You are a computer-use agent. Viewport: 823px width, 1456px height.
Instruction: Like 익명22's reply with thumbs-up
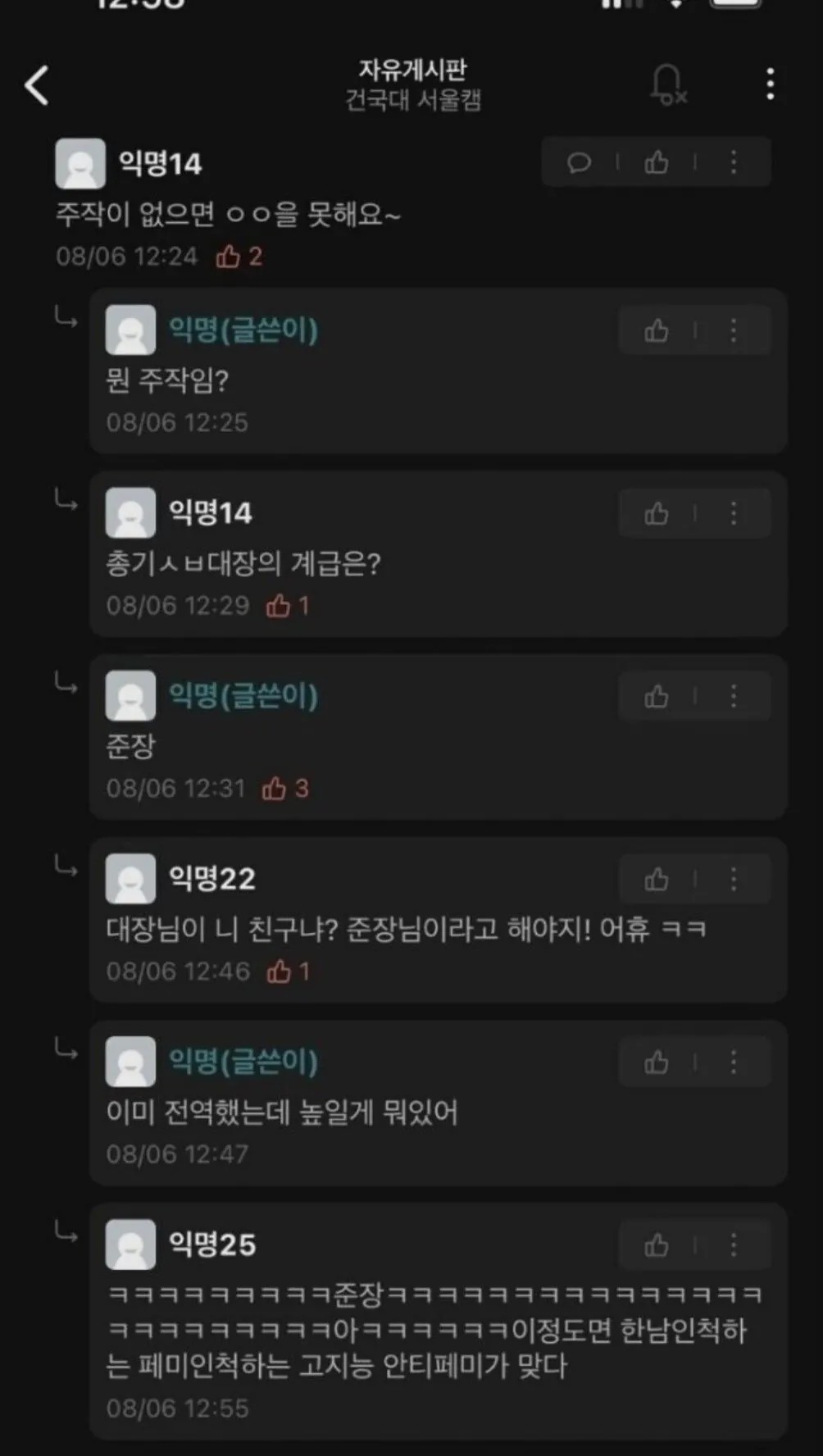point(657,880)
